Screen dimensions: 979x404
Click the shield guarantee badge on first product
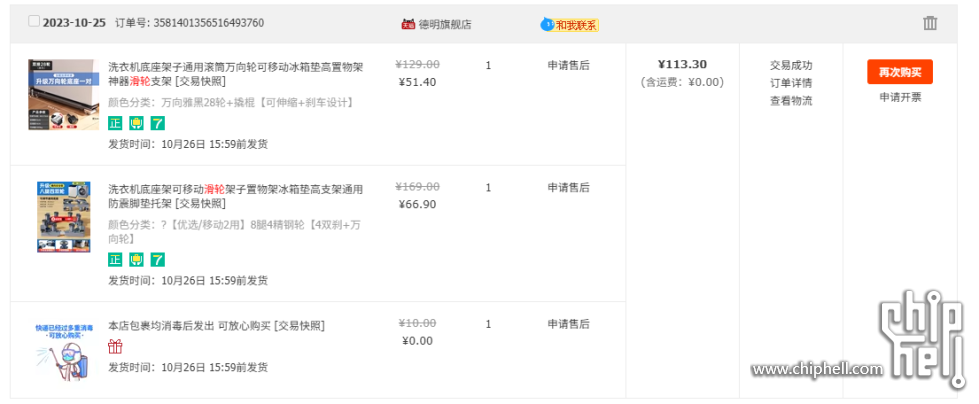point(136,123)
